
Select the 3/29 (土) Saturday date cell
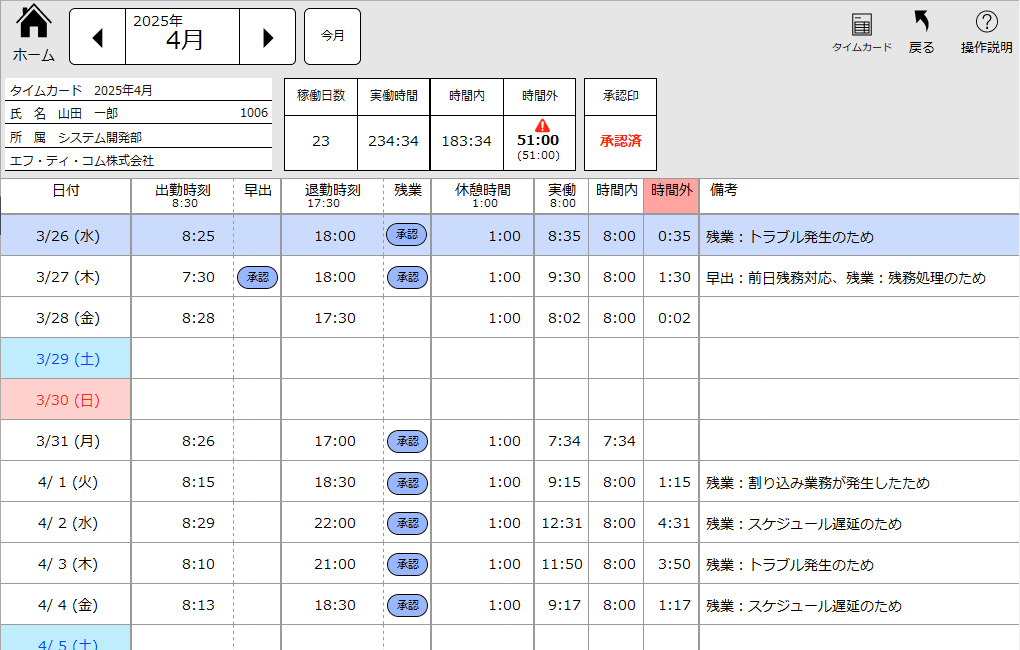pos(66,358)
